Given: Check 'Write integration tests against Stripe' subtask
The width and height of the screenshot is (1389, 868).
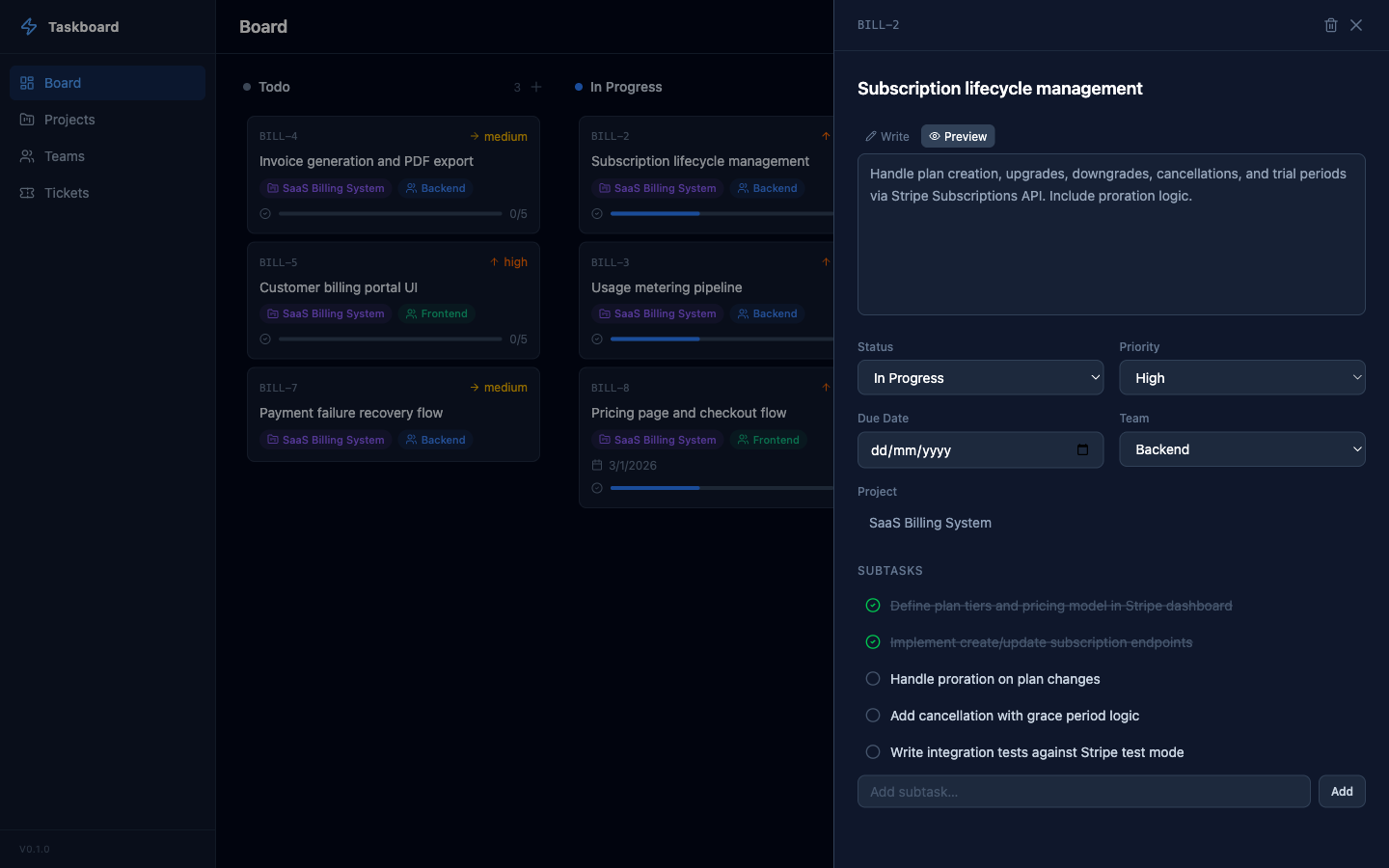Looking at the screenshot, I should 873,752.
